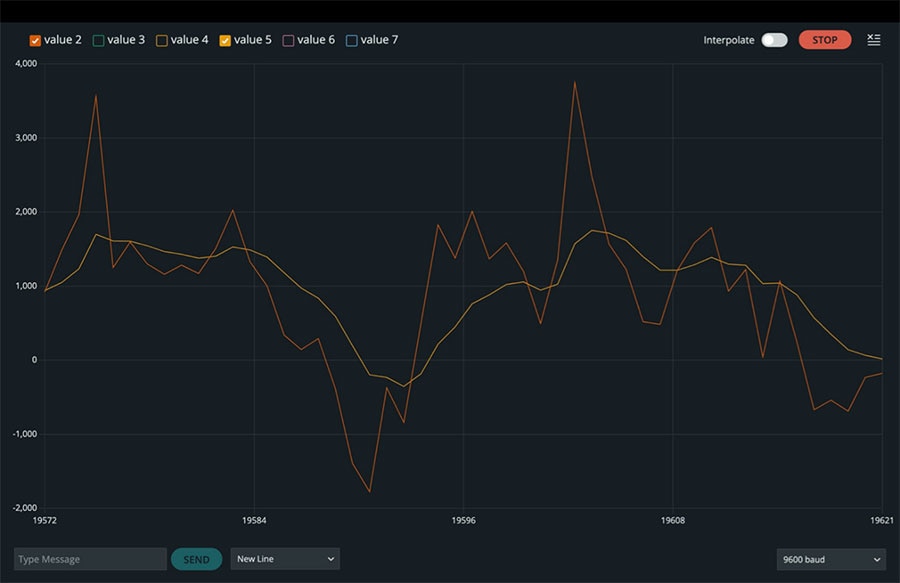
Task: Select the 19596 x-axis label
Action: [462, 521]
